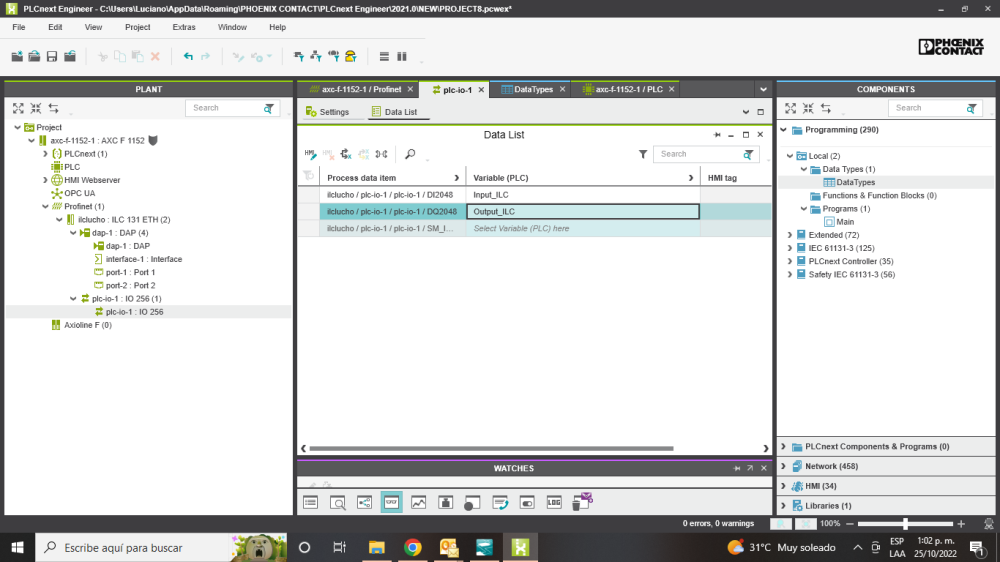Toggle the Components search filter icon

click(x=971, y=108)
